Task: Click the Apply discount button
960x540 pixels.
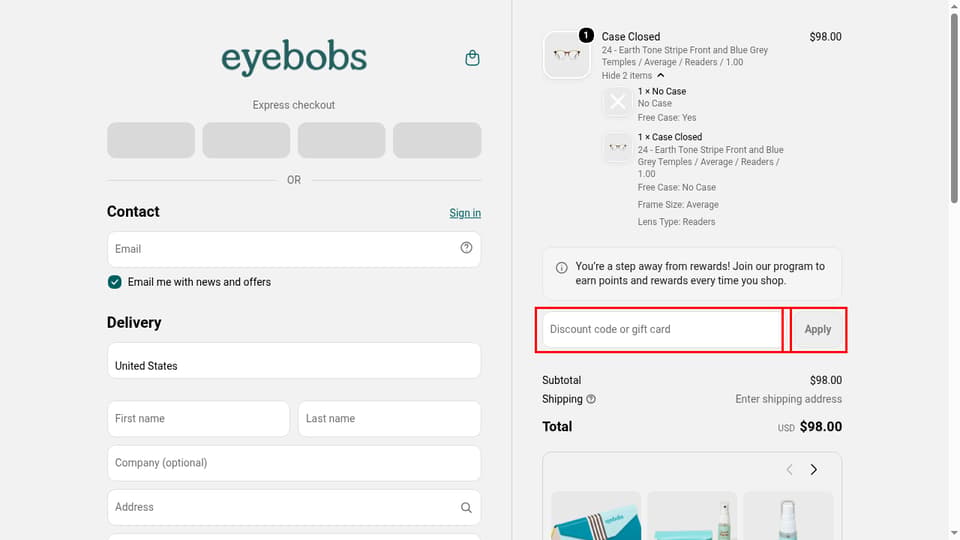Action: (x=817, y=329)
